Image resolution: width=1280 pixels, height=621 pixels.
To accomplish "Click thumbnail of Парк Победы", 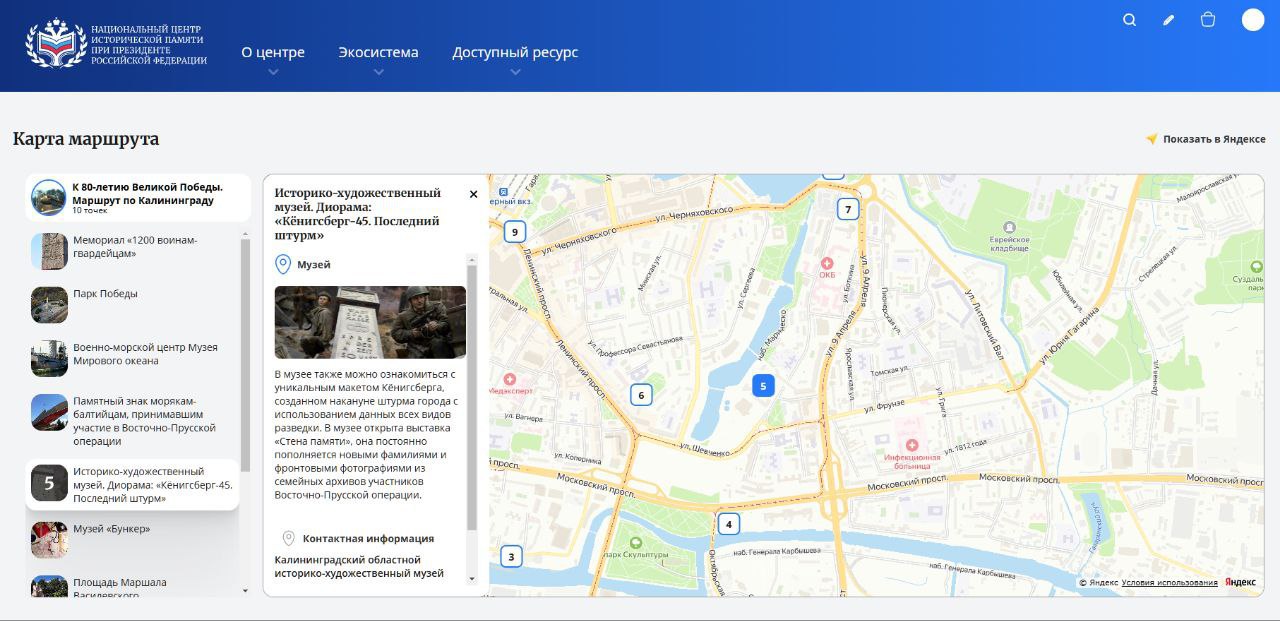I will click(x=49, y=305).
